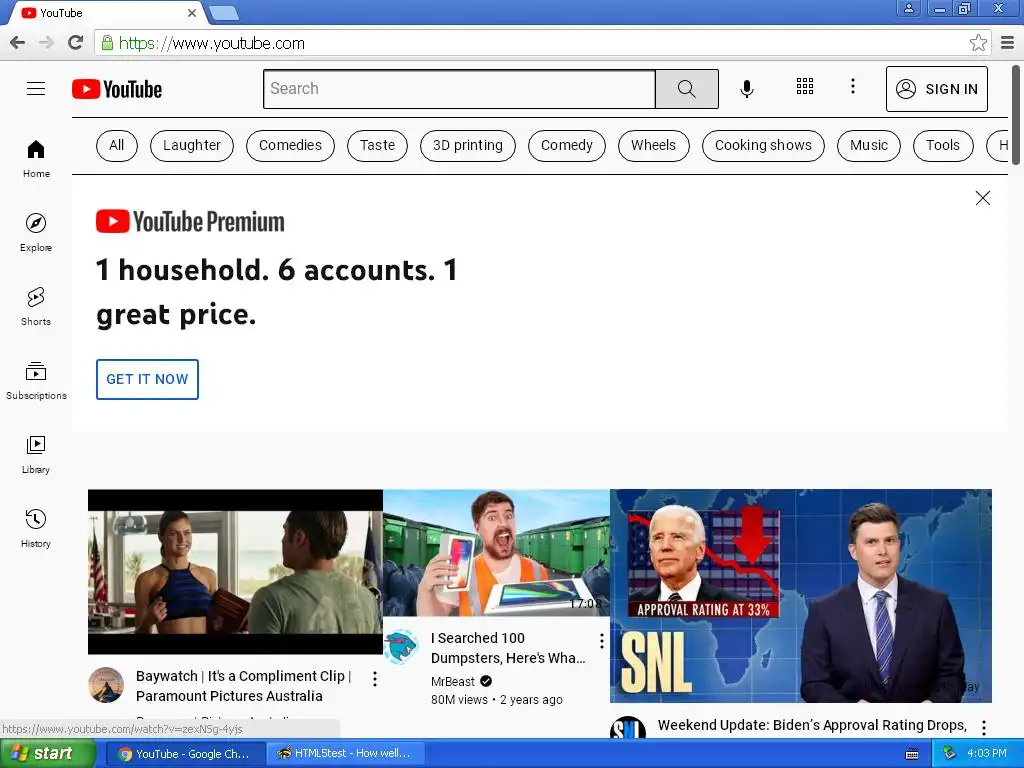This screenshot has width=1024, height=768.
Task: Open Paramount Pictures channel avatar
Action: 106,684
